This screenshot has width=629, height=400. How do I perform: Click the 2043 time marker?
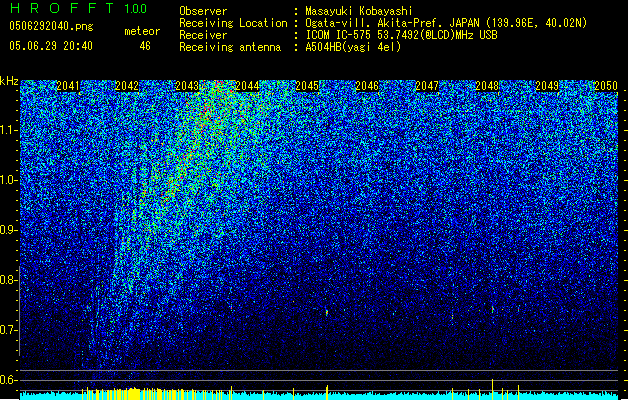(x=187, y=86)
